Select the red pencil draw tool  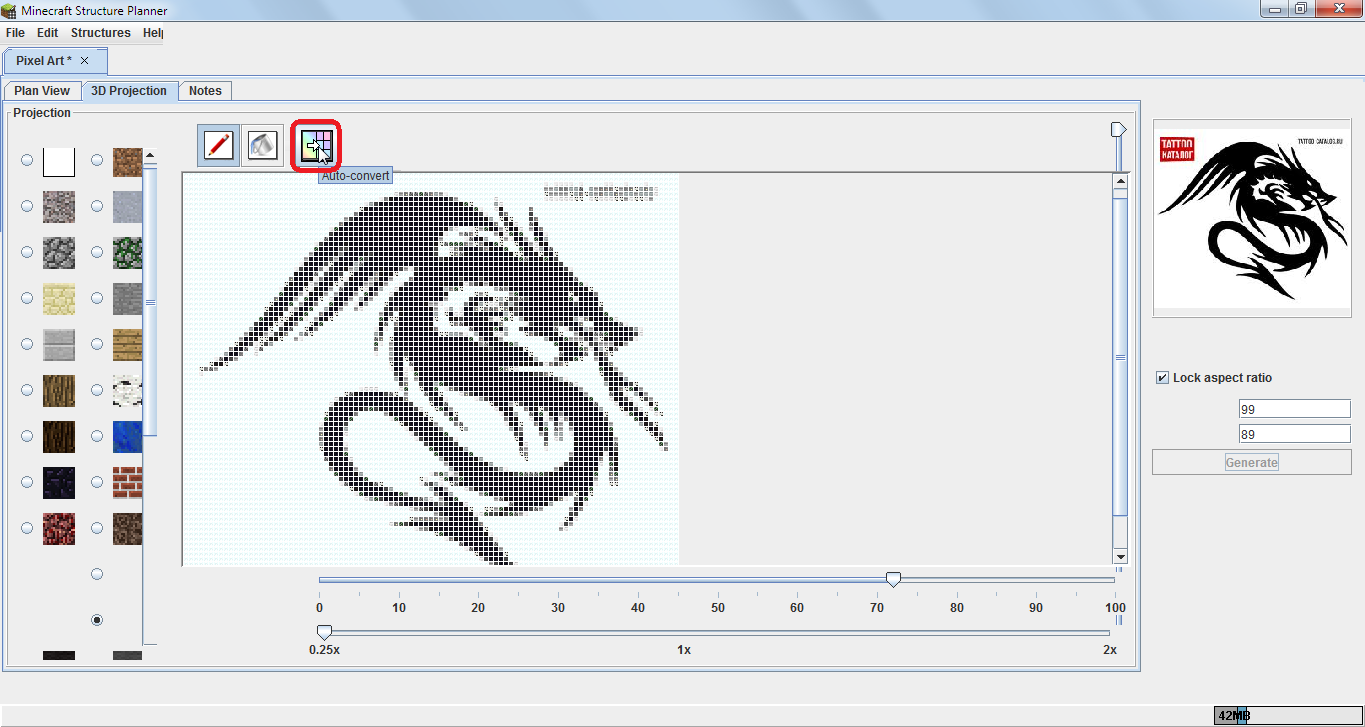pos(219,146)
